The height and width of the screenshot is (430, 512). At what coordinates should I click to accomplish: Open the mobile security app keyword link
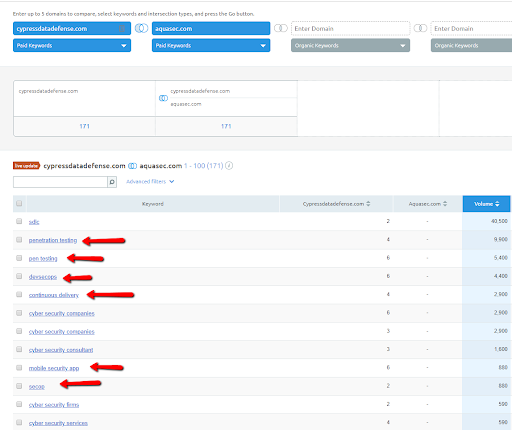(54, 368)
